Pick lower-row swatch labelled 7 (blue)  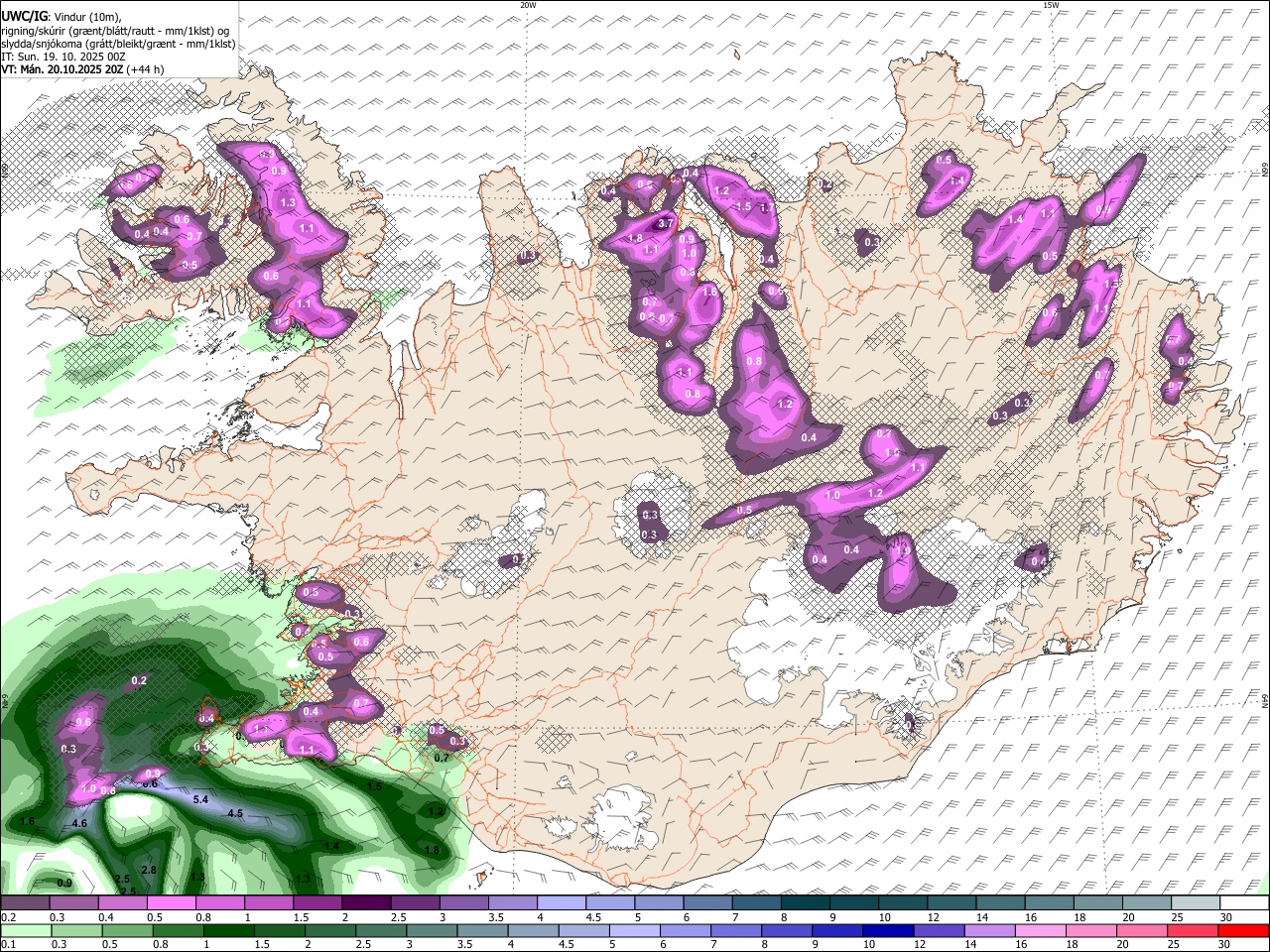click(737, 930)
